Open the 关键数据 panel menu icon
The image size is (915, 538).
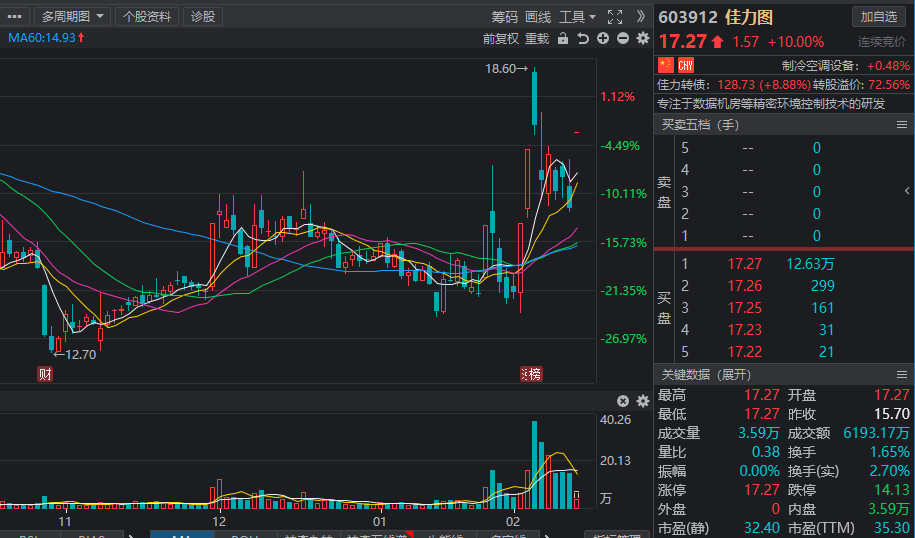pyautogui.click(x=902, y=374)
